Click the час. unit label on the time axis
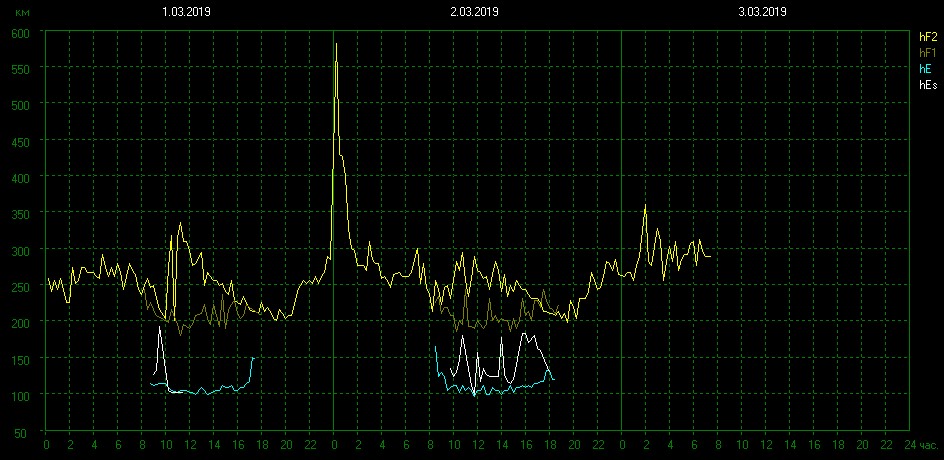This screenshot has width=944, height=460. pyautogui.click(x=927, y=445)
